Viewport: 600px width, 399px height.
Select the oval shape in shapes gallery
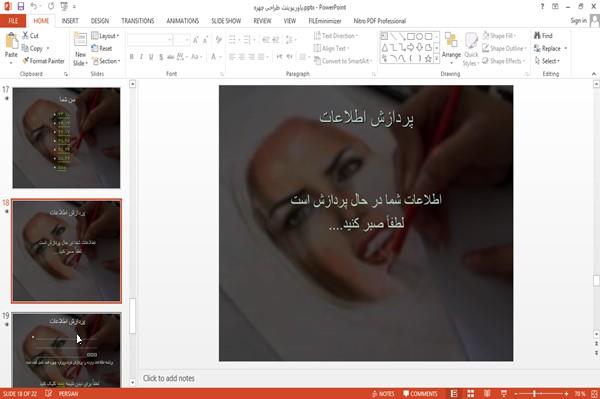click(420, 36)
